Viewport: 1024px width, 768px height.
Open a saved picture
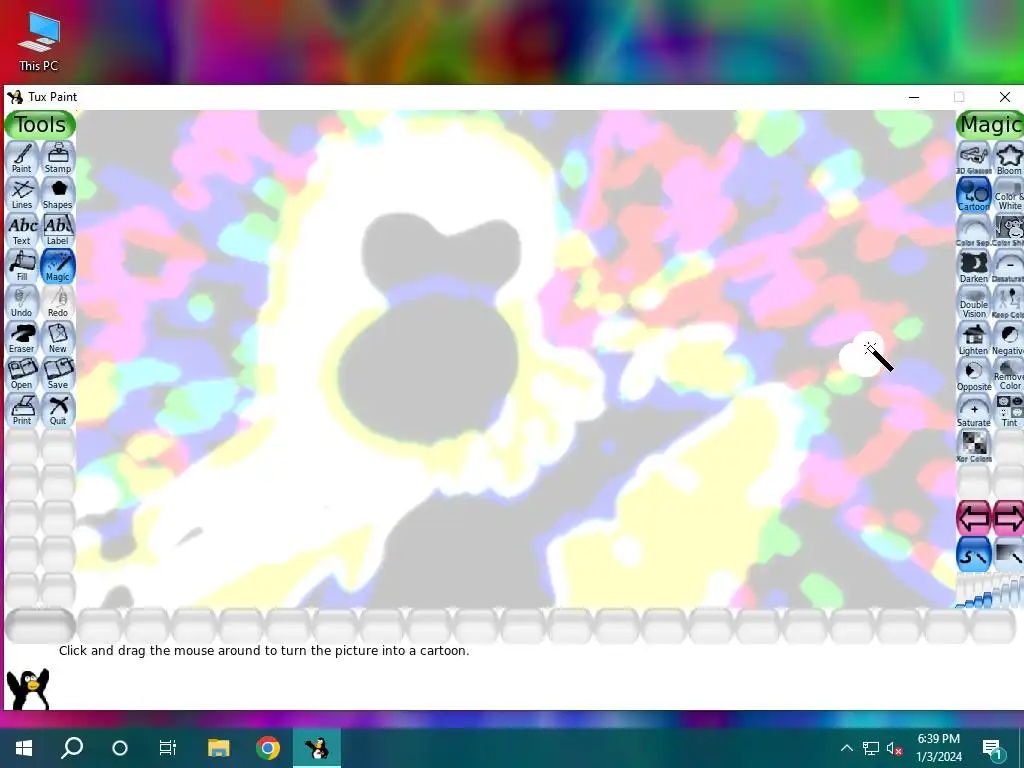[x=22, y=374]
